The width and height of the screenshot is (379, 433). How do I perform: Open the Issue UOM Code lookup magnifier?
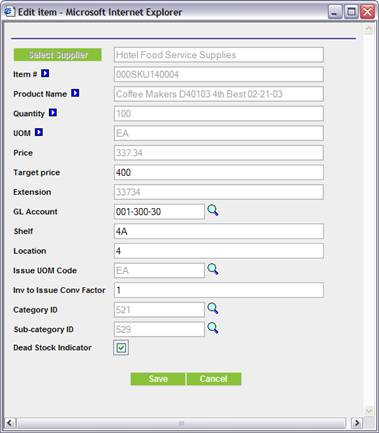213,269
